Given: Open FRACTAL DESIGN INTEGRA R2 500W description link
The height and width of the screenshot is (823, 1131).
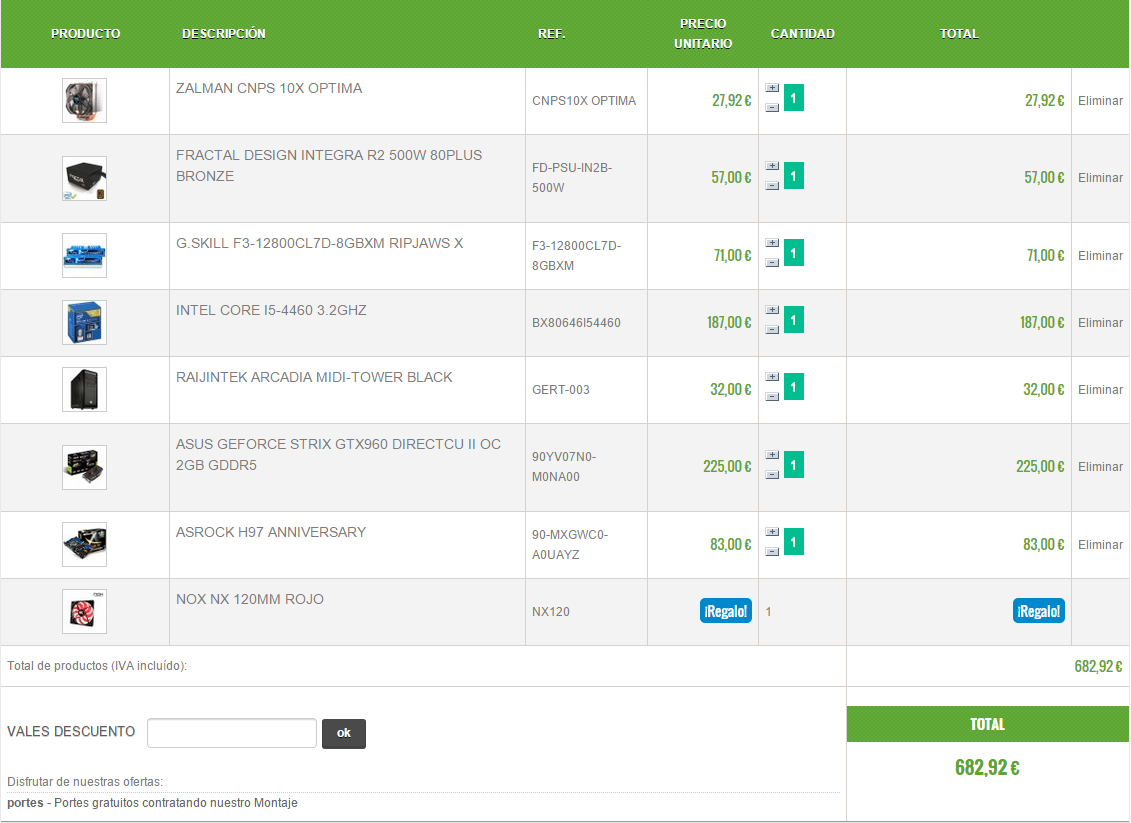Looking at the screenshot, I should coord(329,166).
